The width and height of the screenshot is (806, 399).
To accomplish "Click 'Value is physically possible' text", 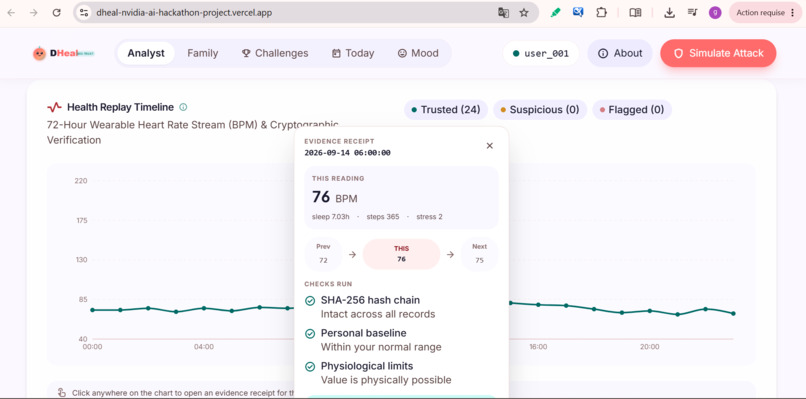I will (386, 380).
